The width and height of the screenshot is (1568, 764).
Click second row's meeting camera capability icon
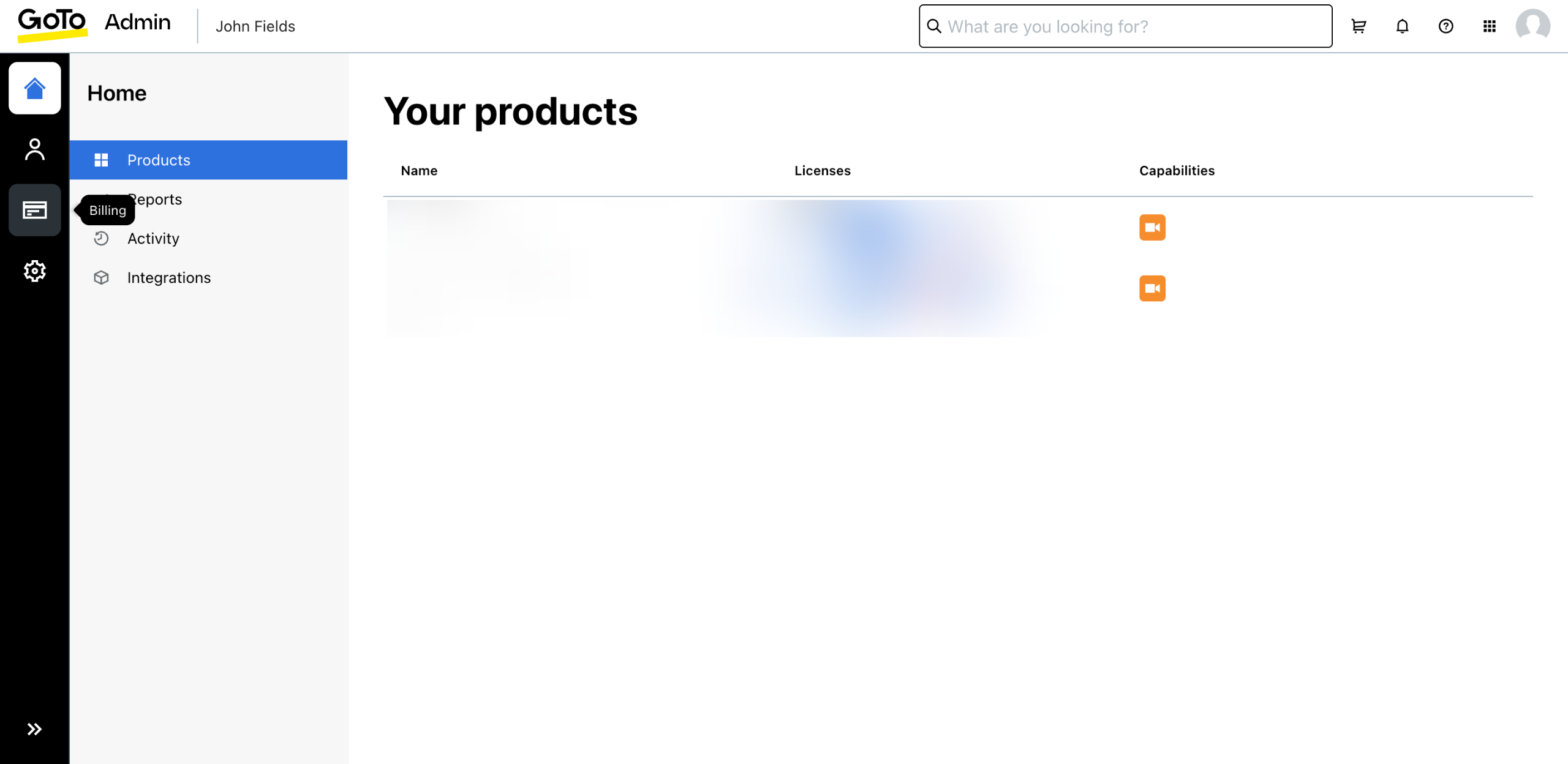click(x=1152, y=288)
